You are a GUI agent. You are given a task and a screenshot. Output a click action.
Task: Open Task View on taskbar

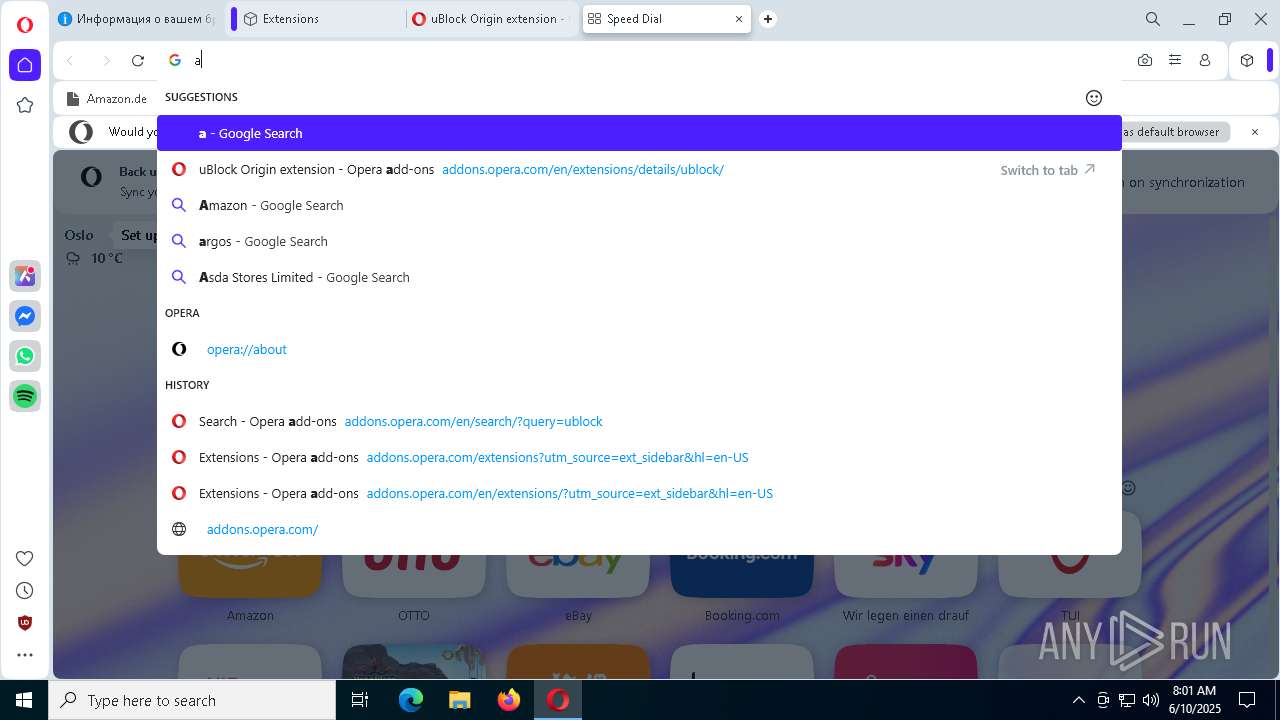360,700
